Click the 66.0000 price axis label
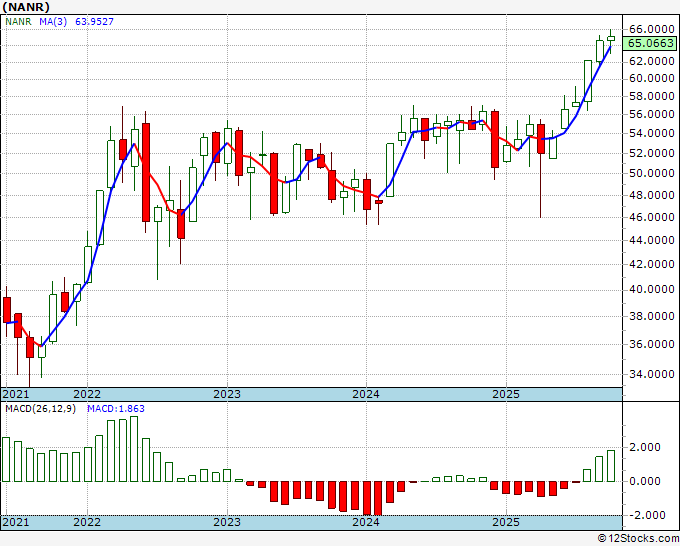This screenshot has width=680, height=546. click(651, 29)
